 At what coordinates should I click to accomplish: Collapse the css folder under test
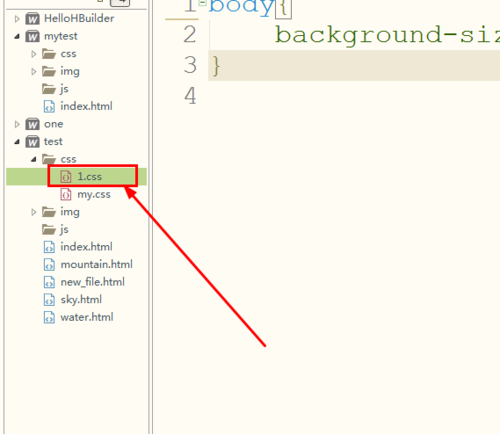point(33,159)
